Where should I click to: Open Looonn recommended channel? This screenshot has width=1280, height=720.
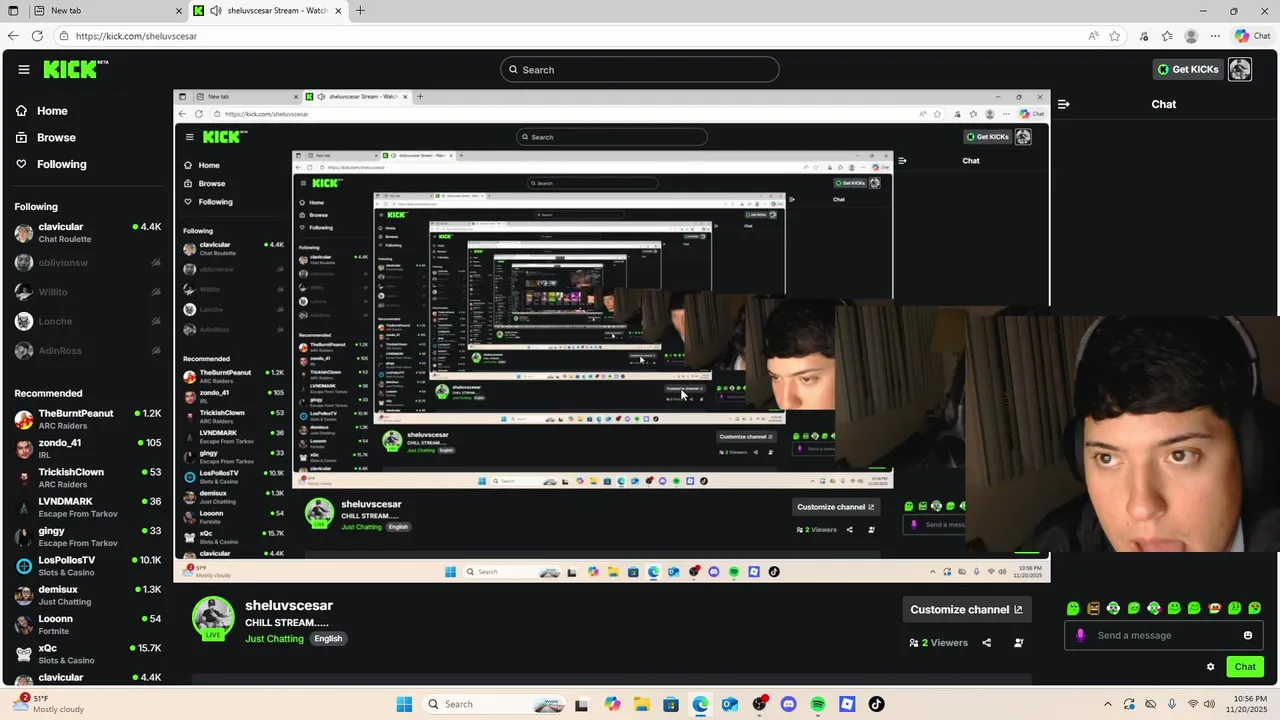(x=88, y=624)
